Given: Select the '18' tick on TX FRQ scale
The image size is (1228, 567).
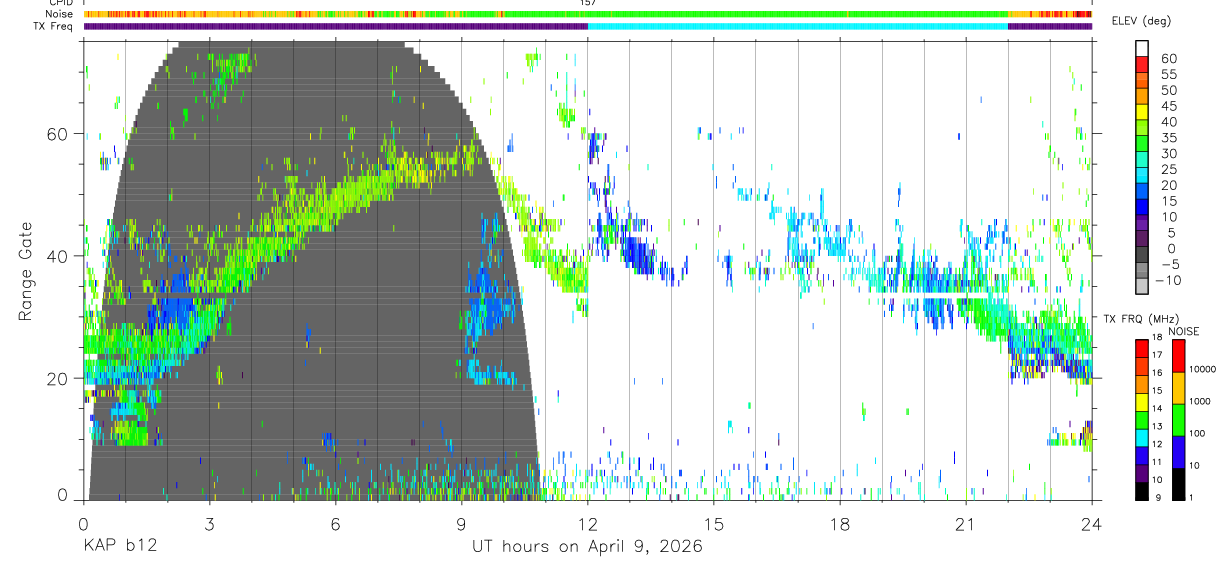Looking at the screenshot, I should pos(1155,339).
